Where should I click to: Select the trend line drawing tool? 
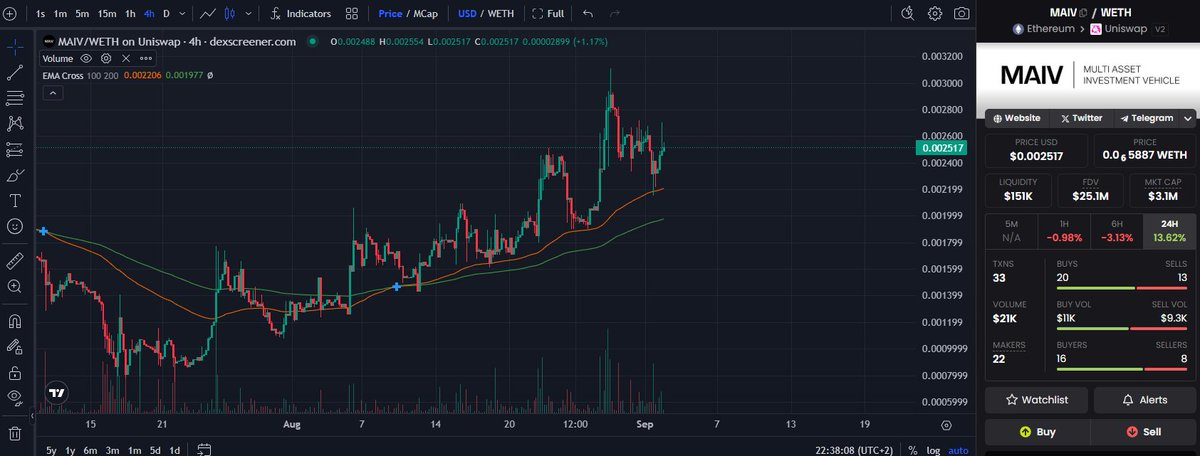tap(15, 72)
